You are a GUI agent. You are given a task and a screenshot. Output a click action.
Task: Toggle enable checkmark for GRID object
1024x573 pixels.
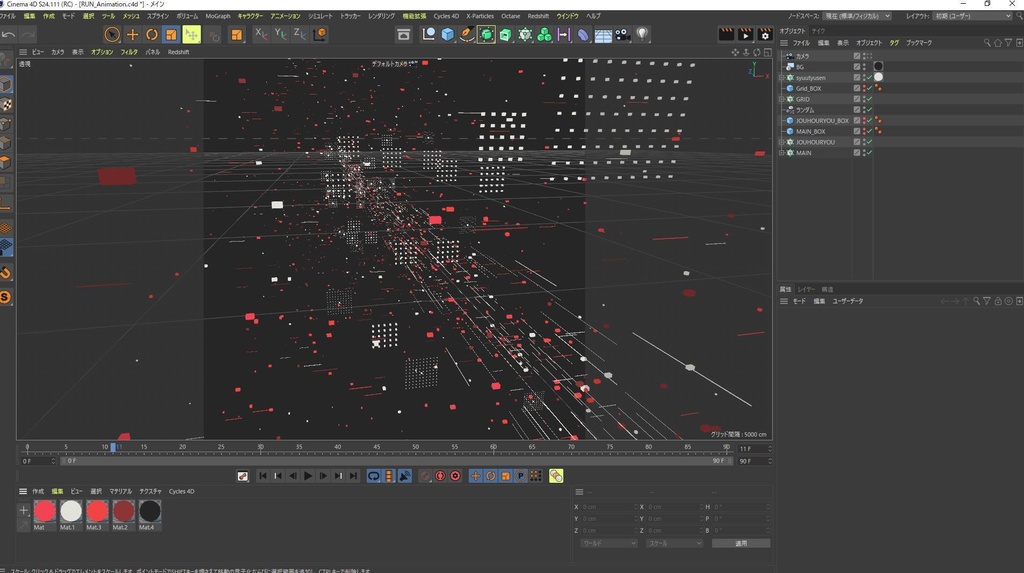click(x=870, y=99)
